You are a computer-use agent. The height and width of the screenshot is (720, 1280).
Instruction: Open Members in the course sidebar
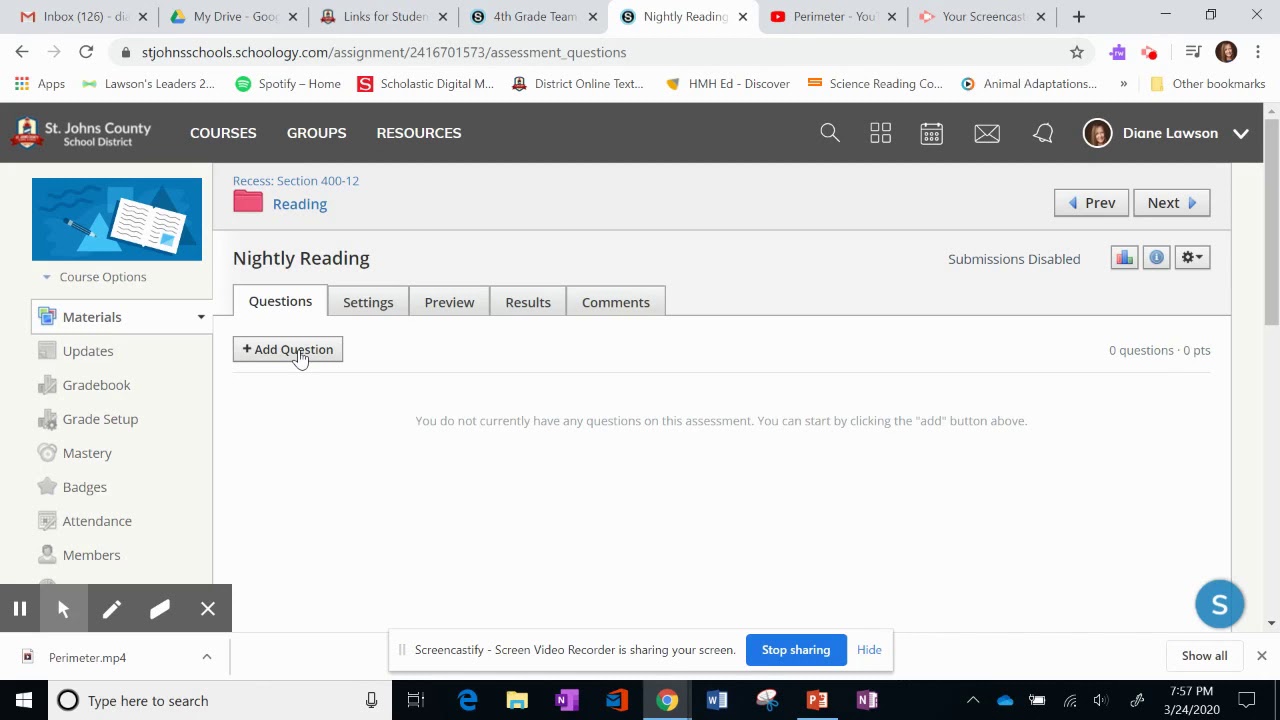point(91,555)
